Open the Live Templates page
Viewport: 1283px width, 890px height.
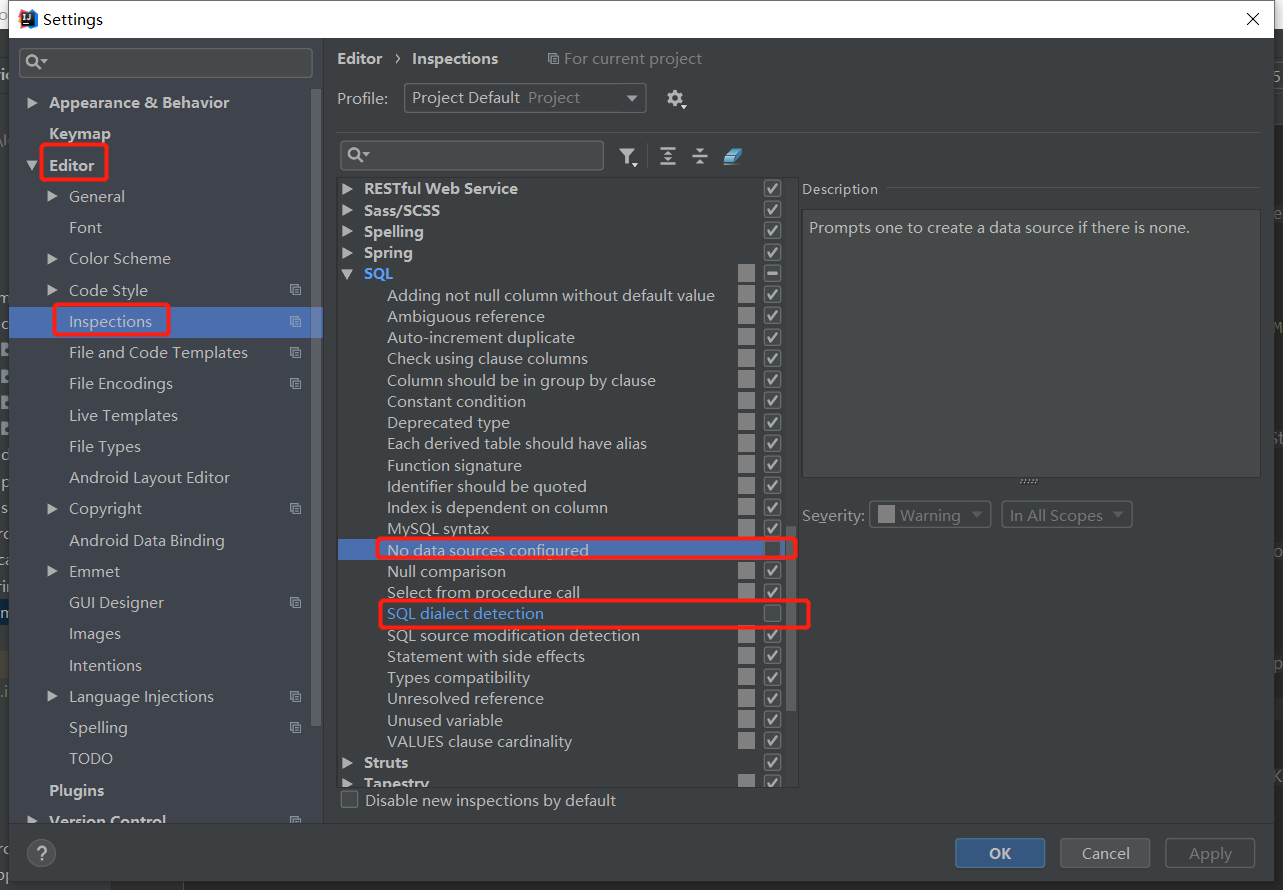(123, 415)
